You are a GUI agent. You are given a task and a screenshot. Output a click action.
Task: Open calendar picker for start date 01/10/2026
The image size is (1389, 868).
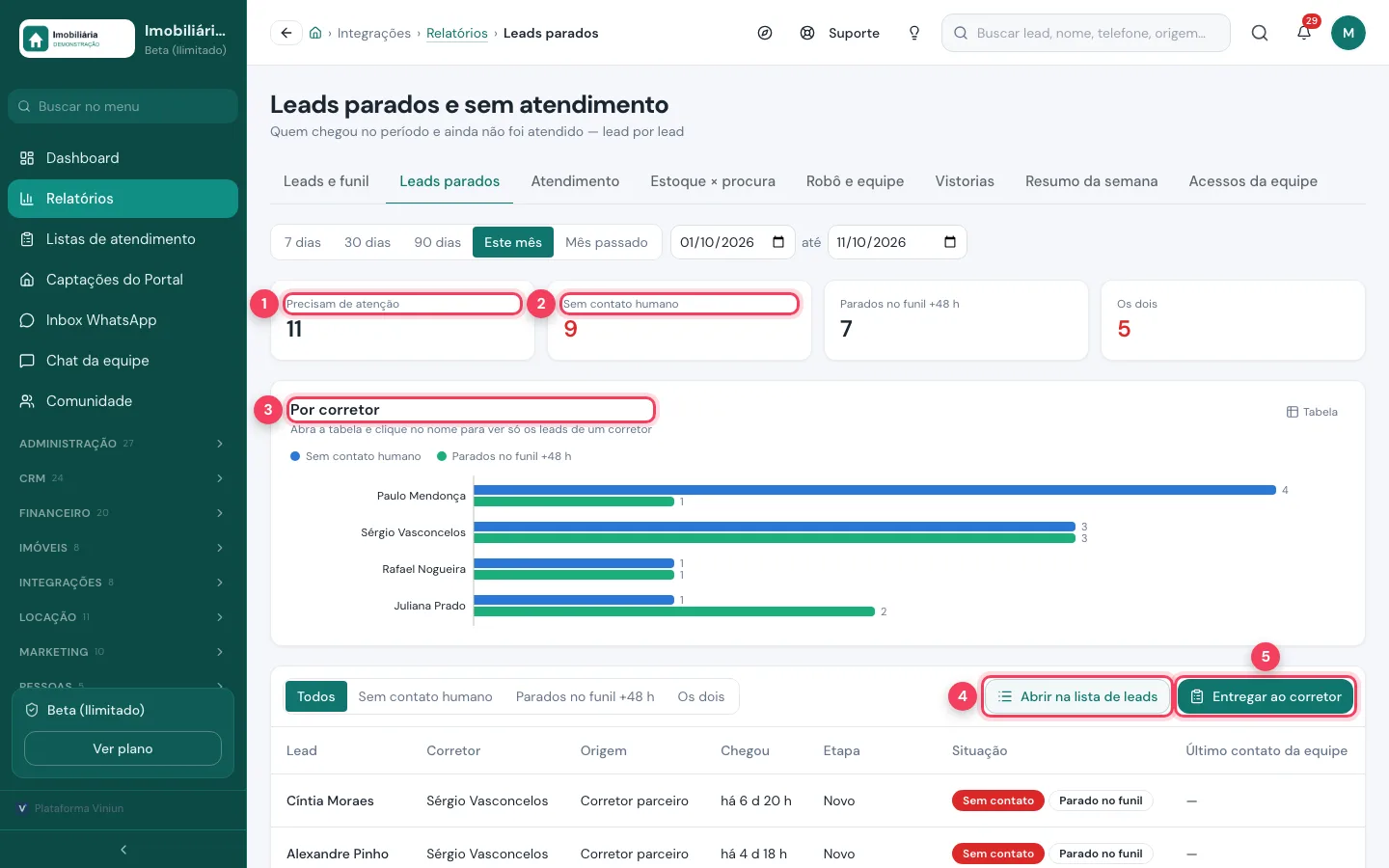(778, 242)
